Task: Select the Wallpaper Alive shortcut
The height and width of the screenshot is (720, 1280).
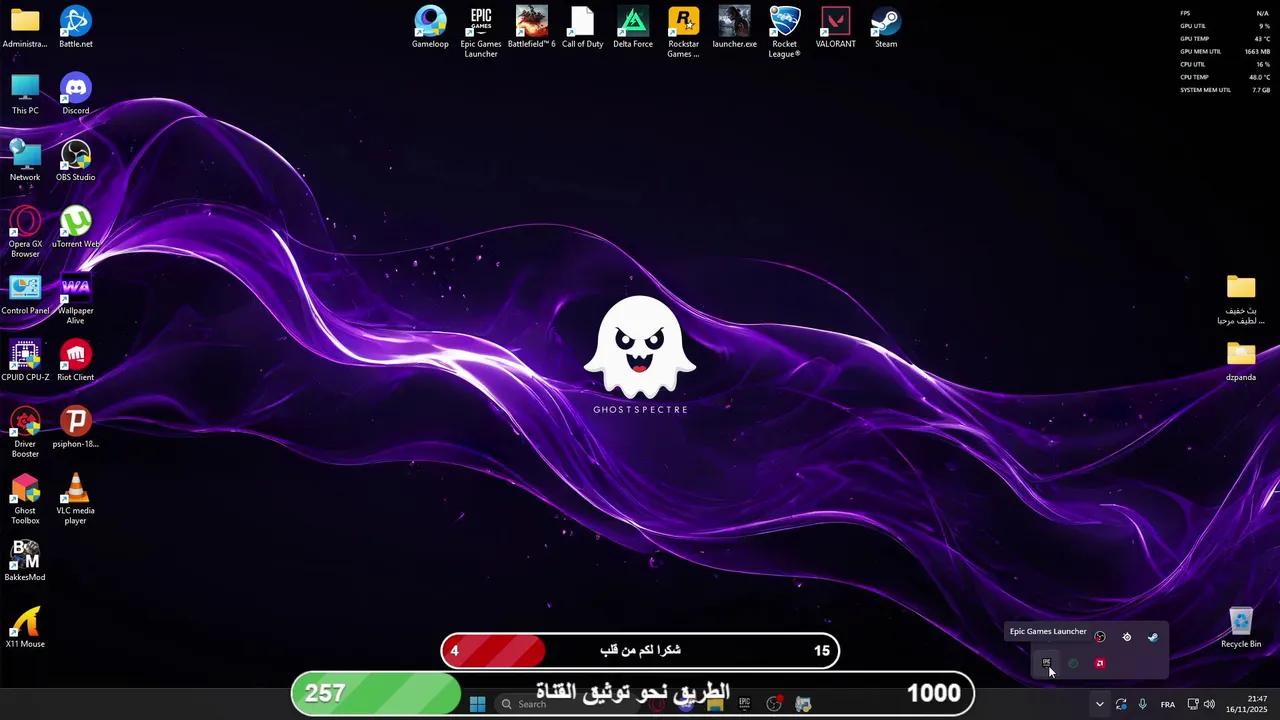Action: [x=76, y=299]
